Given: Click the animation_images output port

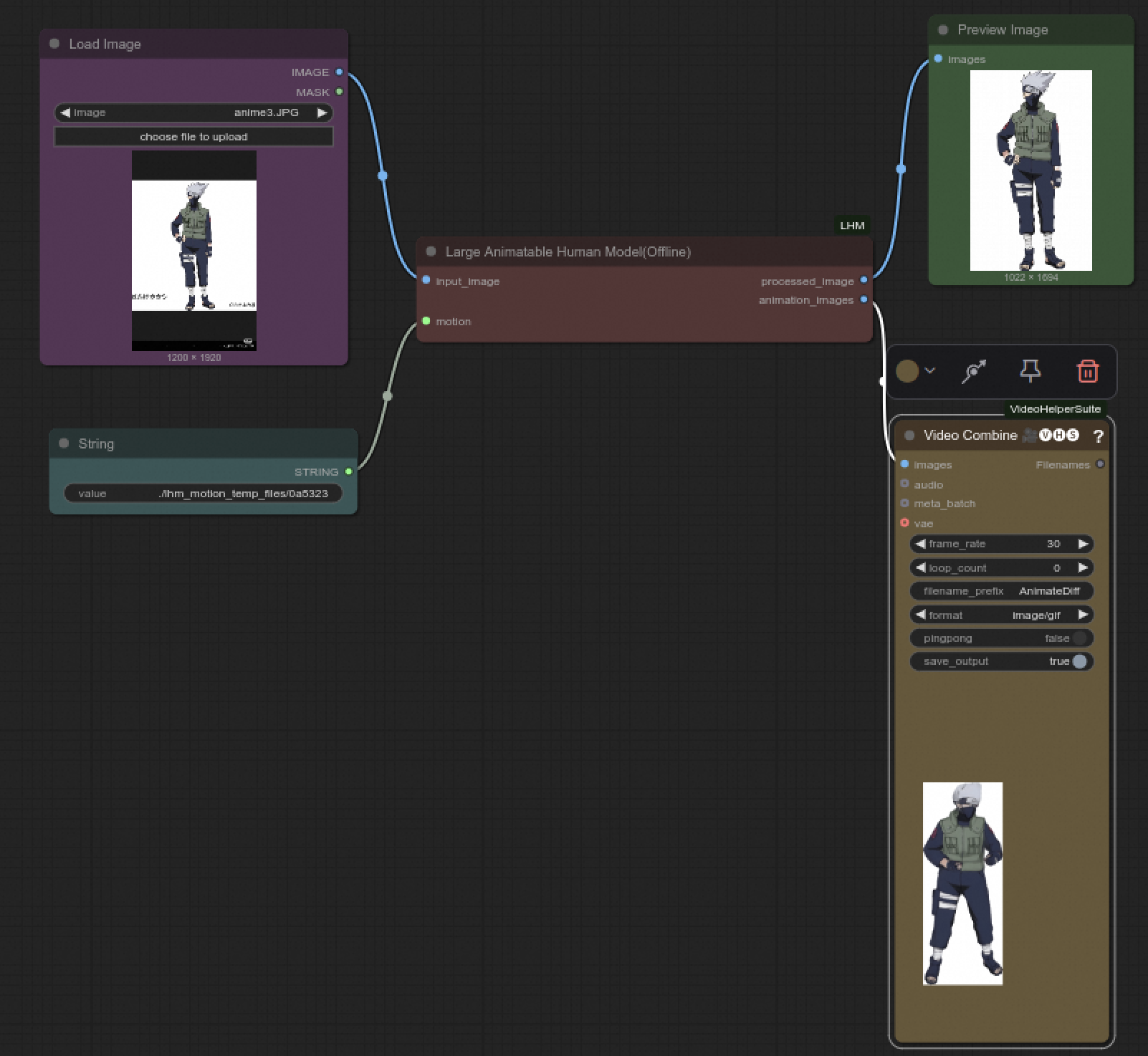Looking at the screenshot, I should [864, 299].
